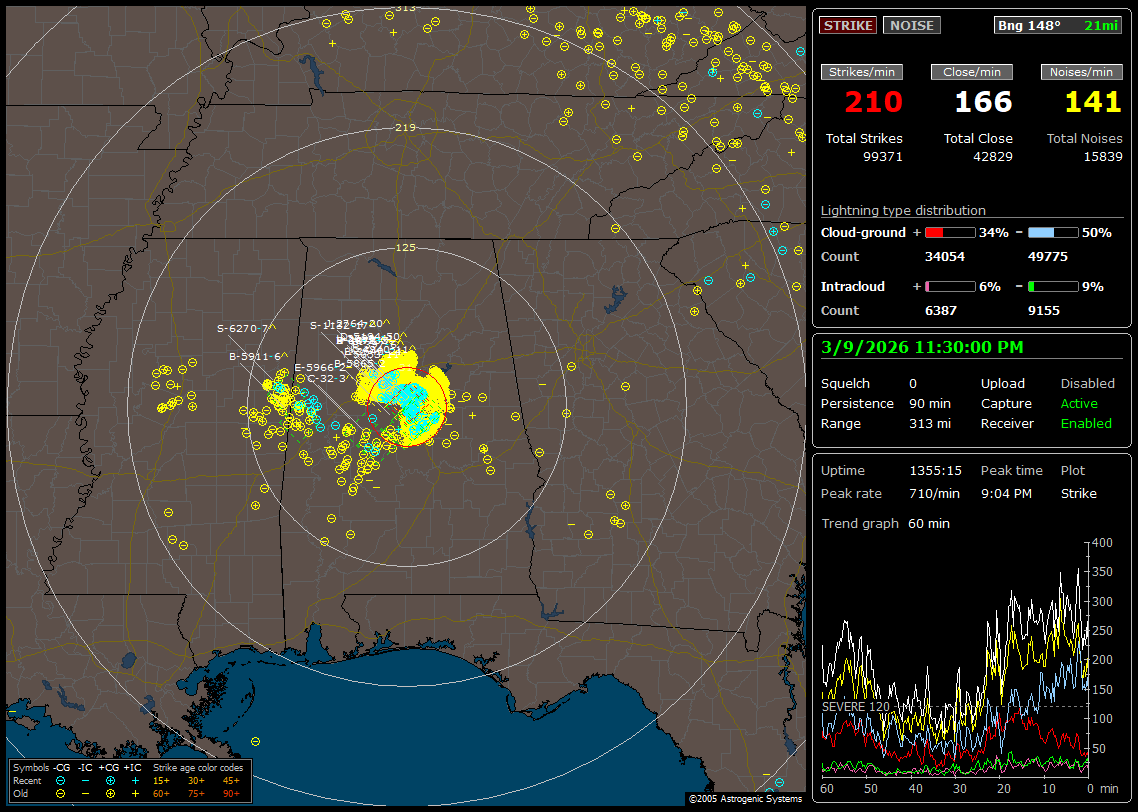Select the 15+ strike age color code

coord(160,780)
